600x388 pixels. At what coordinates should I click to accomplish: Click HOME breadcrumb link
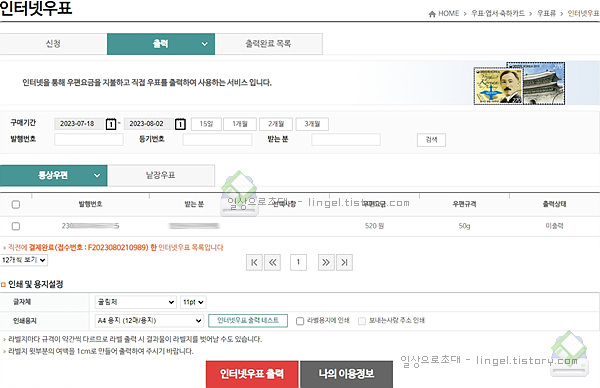(448, 14)
